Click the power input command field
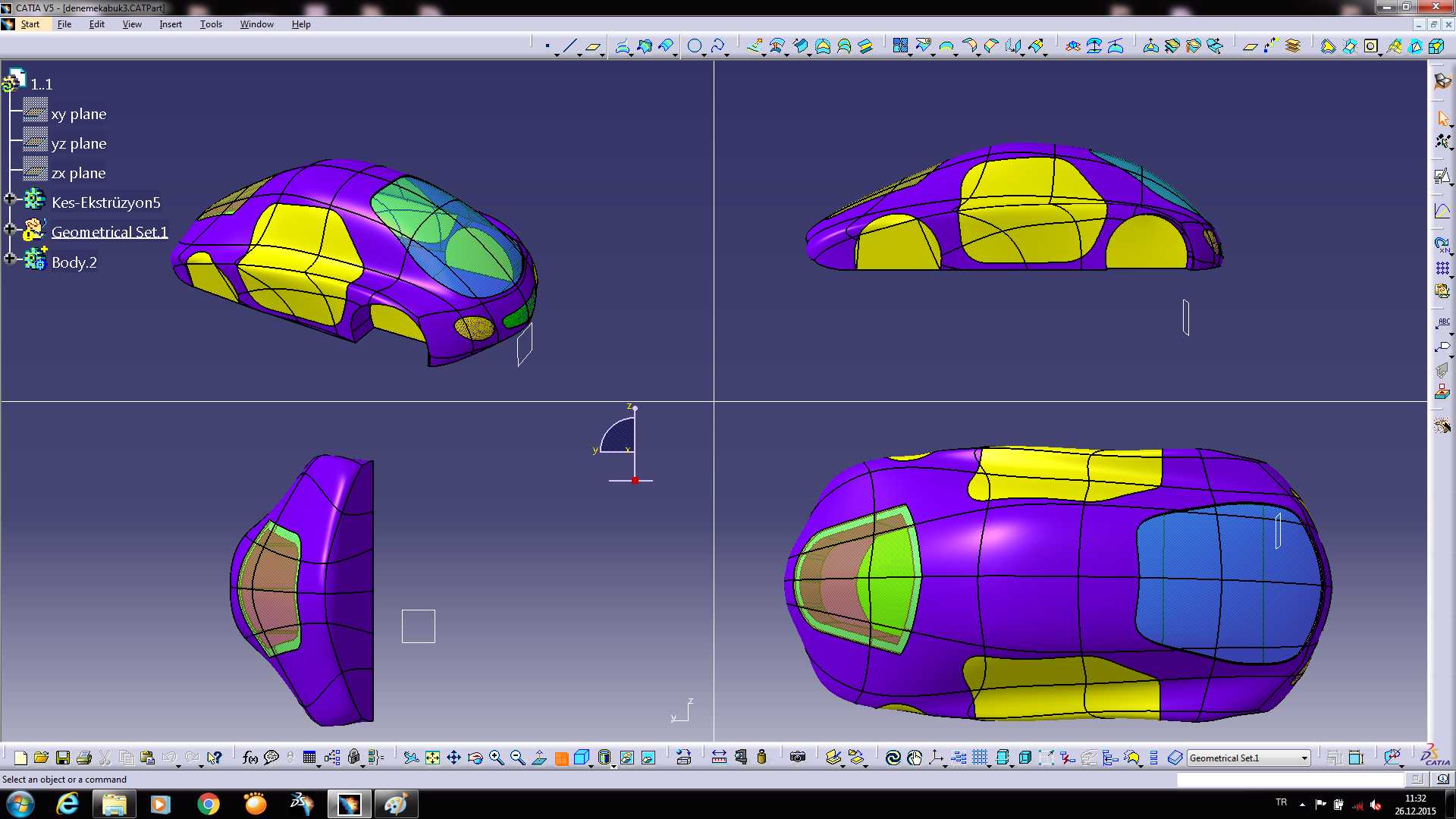This screenshot has width=1456, height=819. 1290,779
